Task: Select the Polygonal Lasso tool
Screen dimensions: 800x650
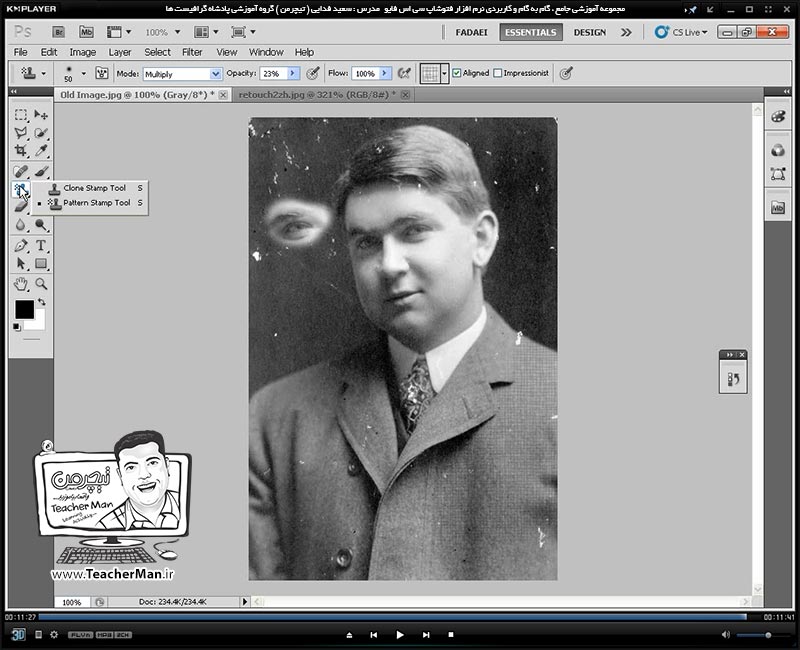Action: 20,133
